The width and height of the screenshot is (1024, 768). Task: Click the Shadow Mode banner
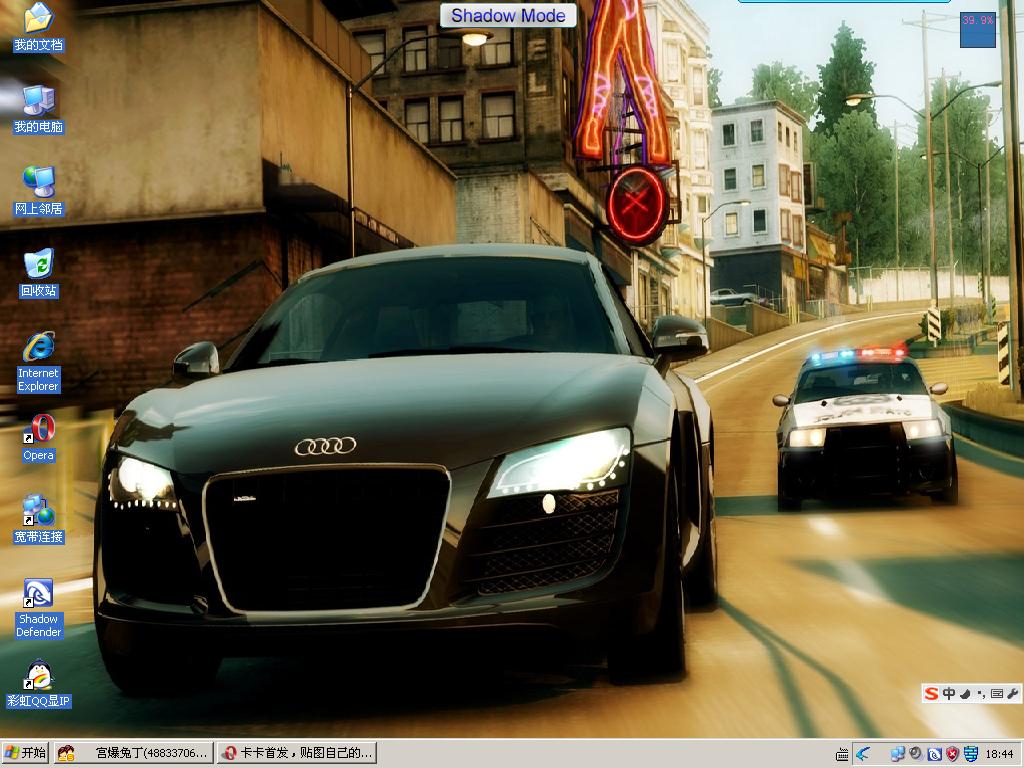click(x=508, y=15)
